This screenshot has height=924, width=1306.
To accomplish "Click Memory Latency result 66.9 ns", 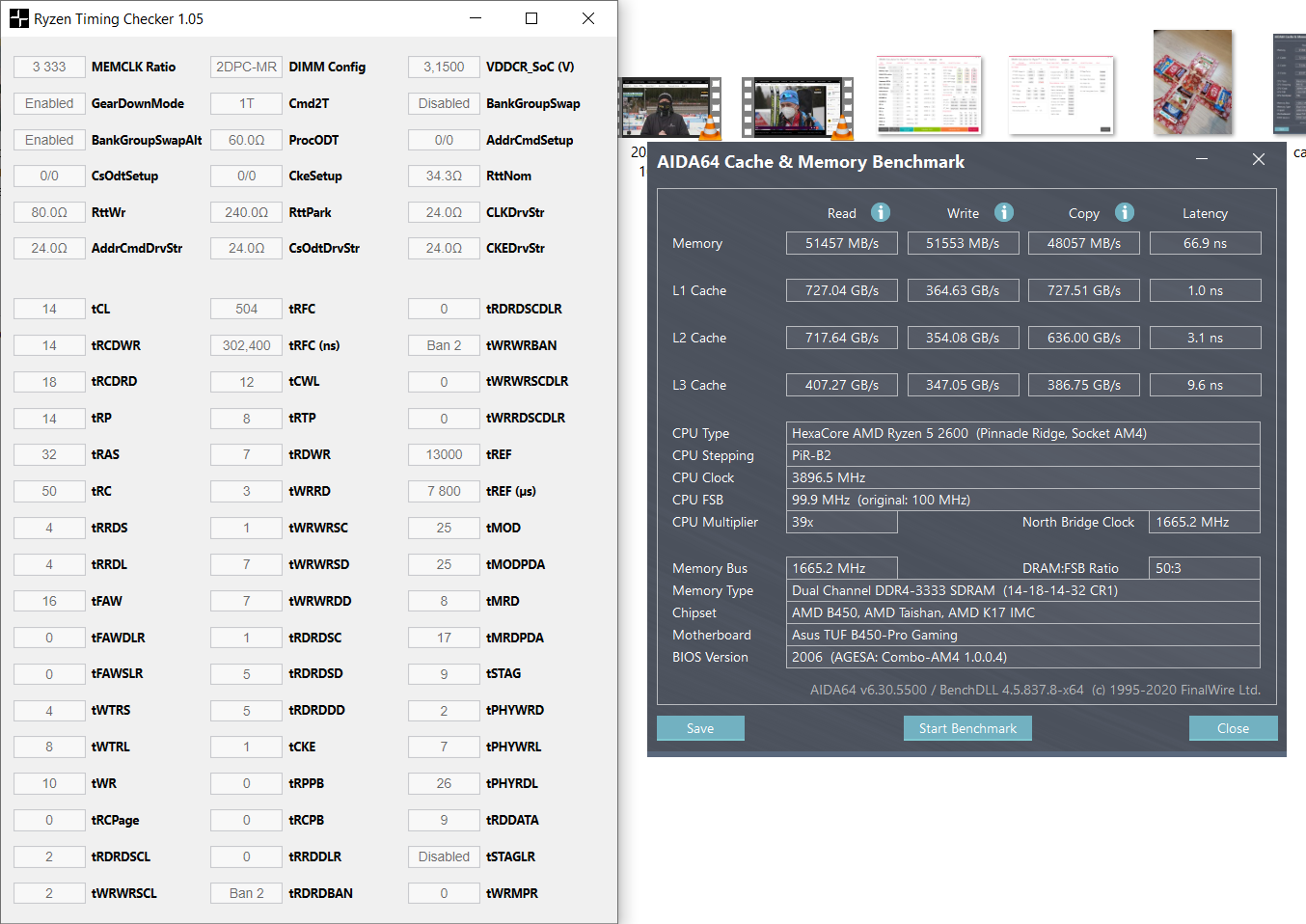I will pyautogui.click(x=1205, y=243).
